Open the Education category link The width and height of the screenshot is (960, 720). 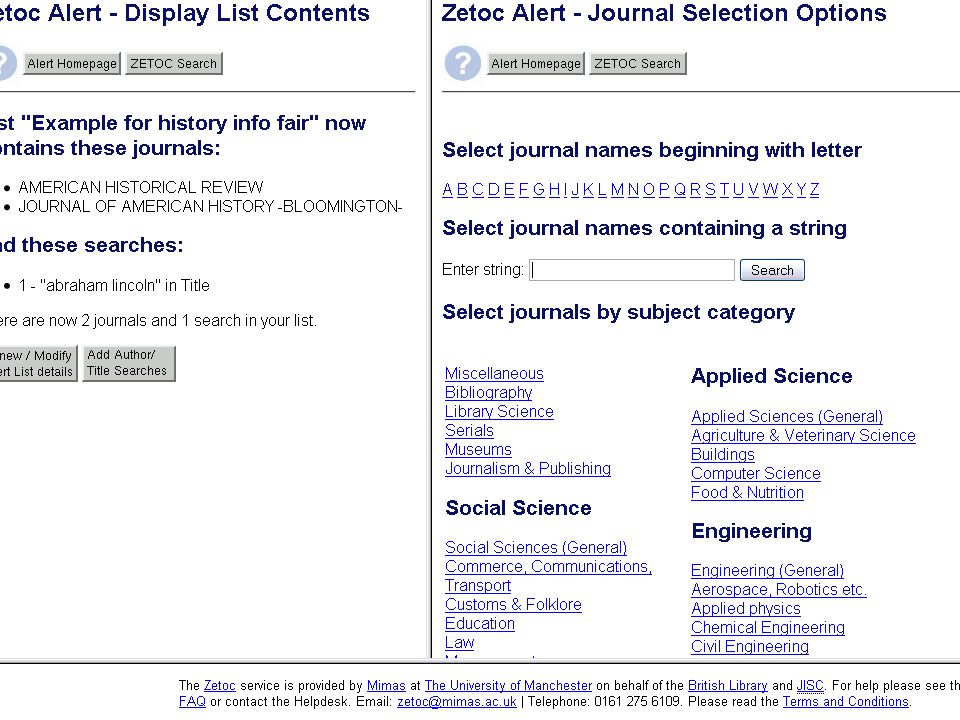coord(480,623)
